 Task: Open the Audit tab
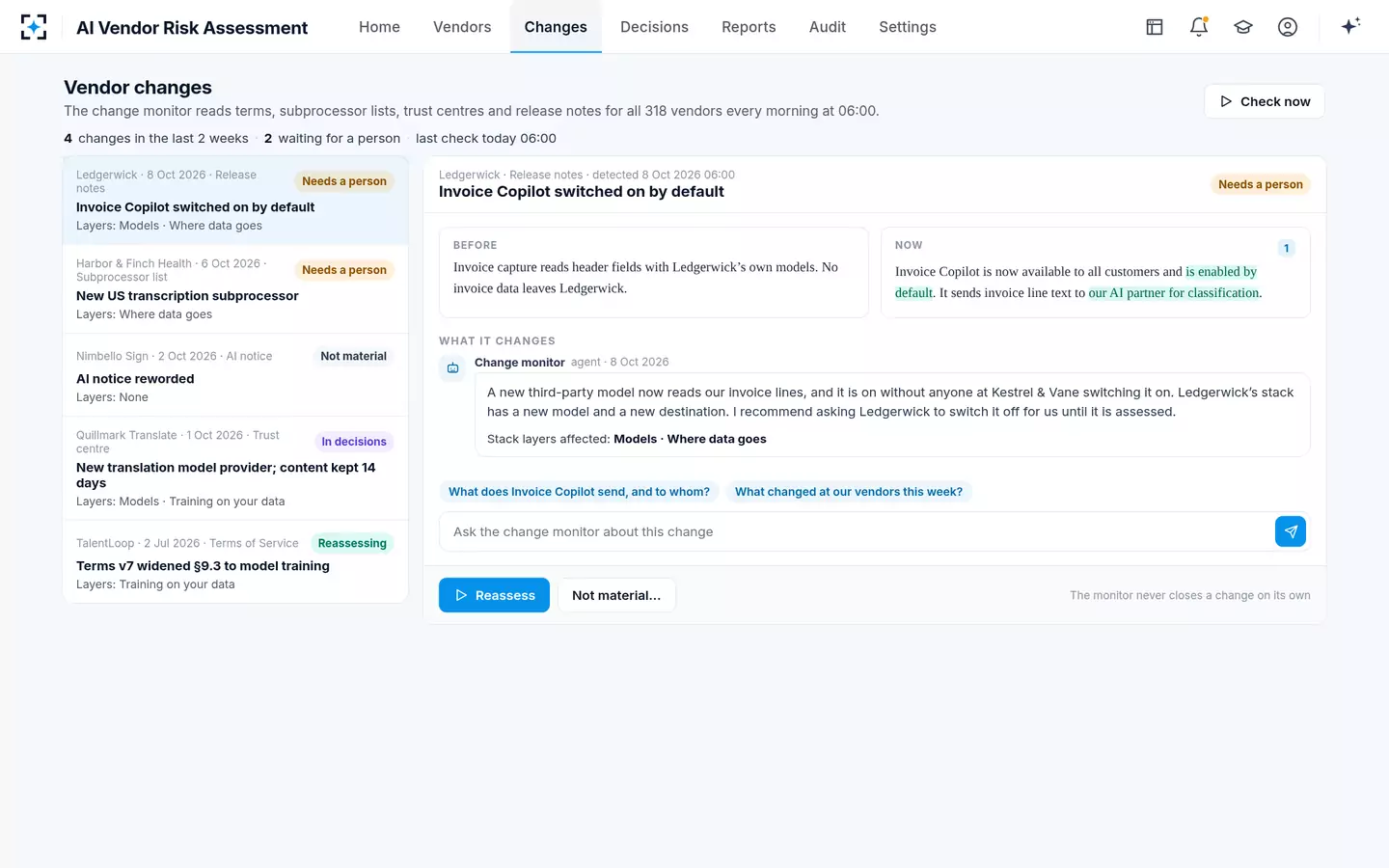[x=828, y=27]
